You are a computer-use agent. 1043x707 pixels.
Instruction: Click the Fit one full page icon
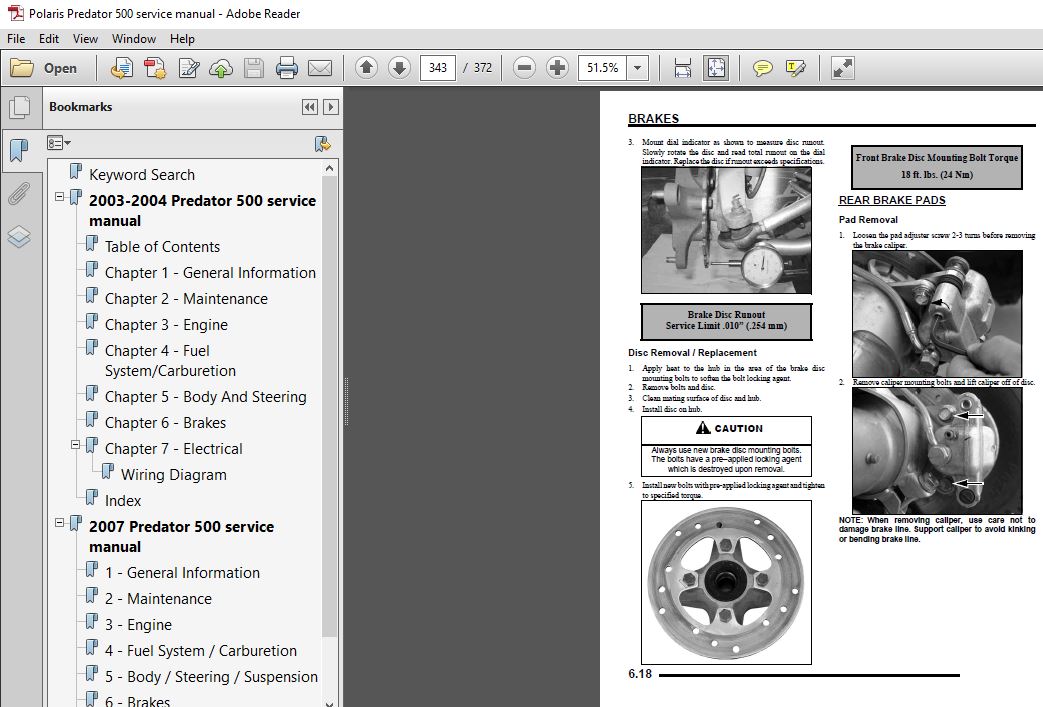click(716, 68)
